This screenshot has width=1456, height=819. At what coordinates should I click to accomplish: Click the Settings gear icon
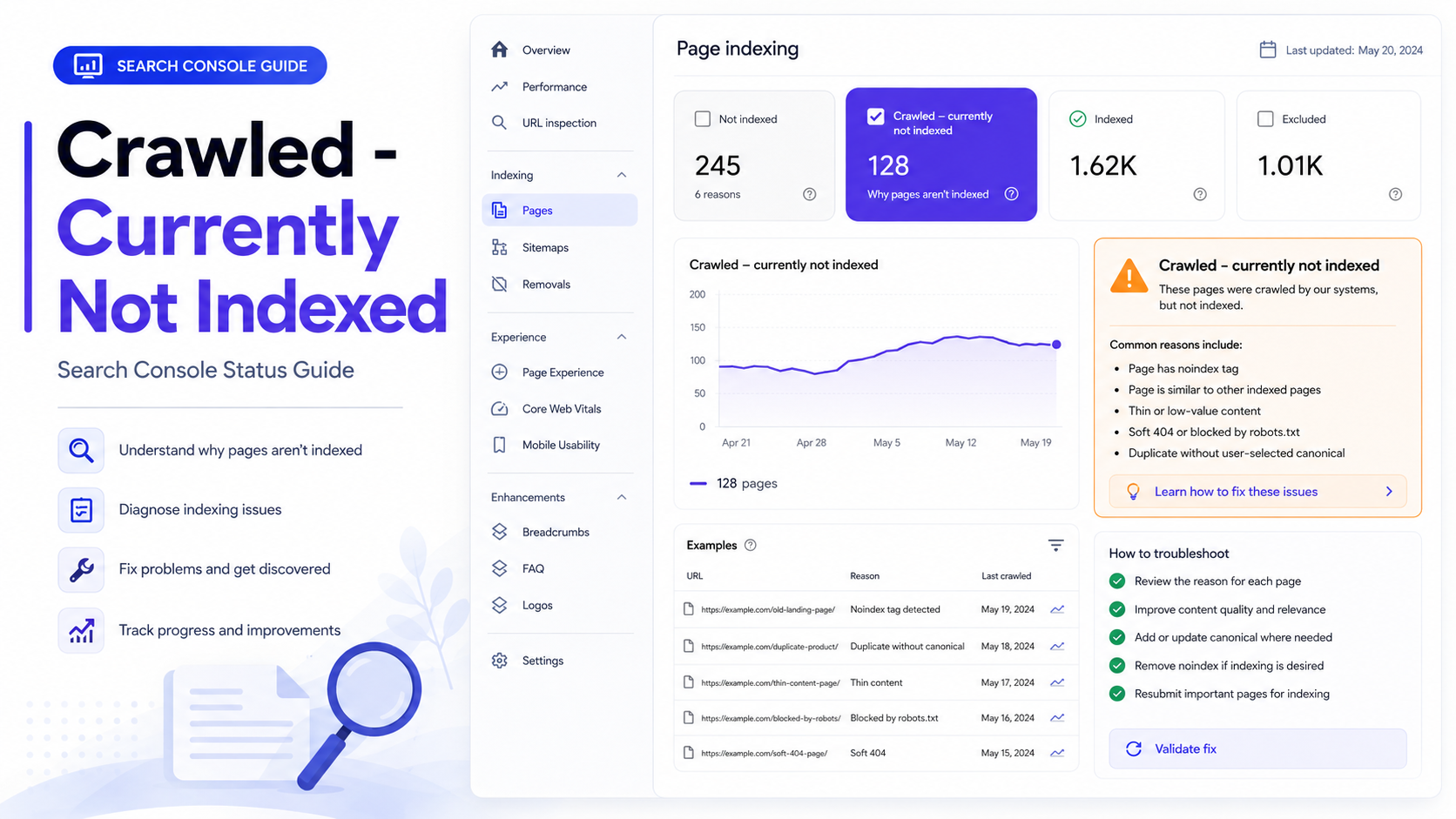pos(499,661)
